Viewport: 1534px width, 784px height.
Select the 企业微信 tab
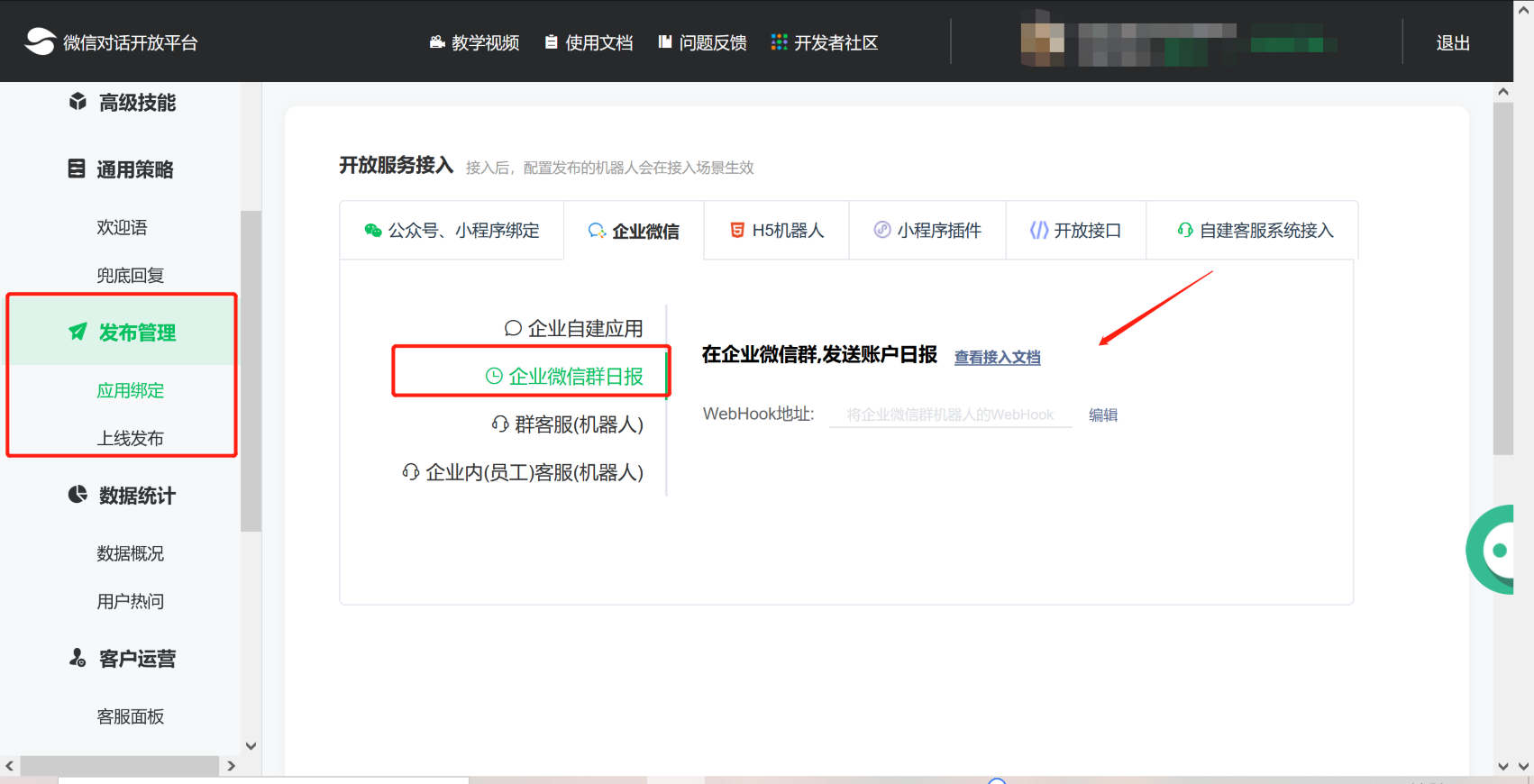(x=634, y=231)
